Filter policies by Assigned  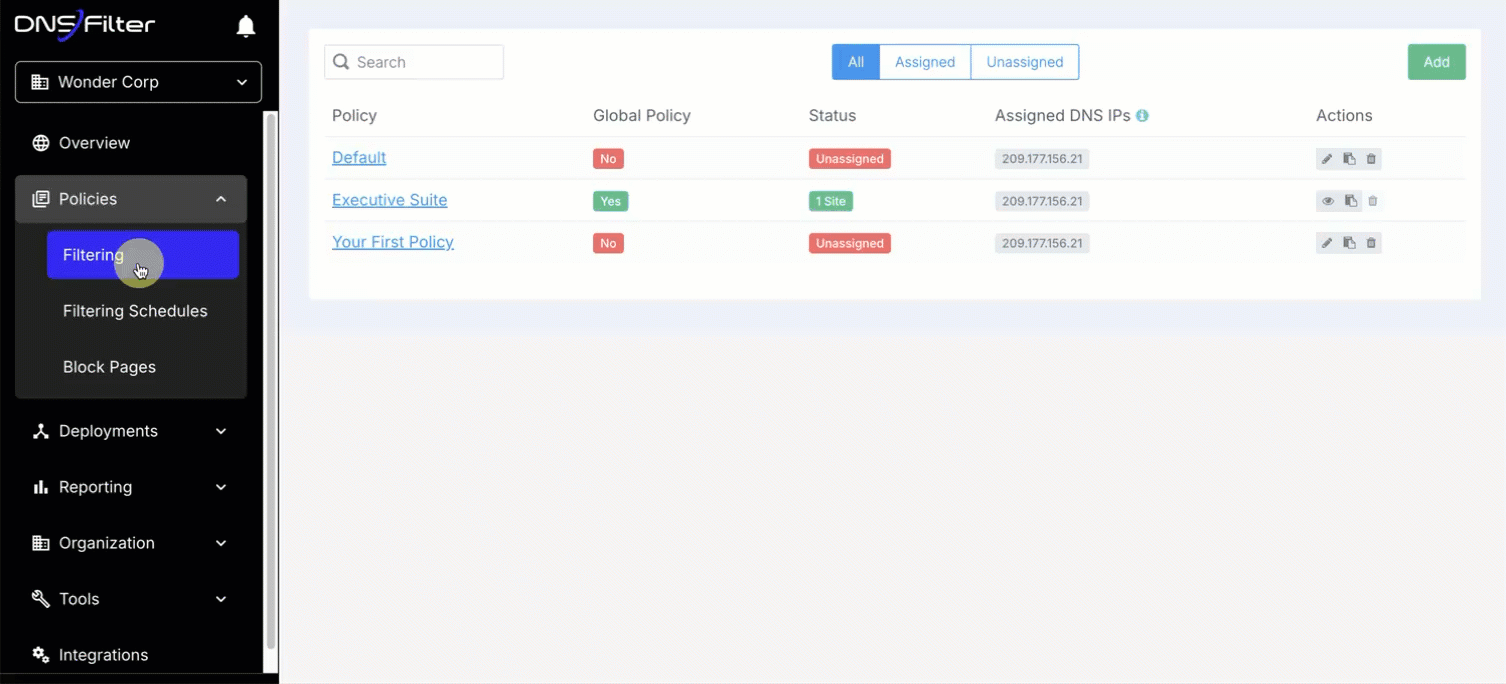pyautogui.click(x=924, y=62)
